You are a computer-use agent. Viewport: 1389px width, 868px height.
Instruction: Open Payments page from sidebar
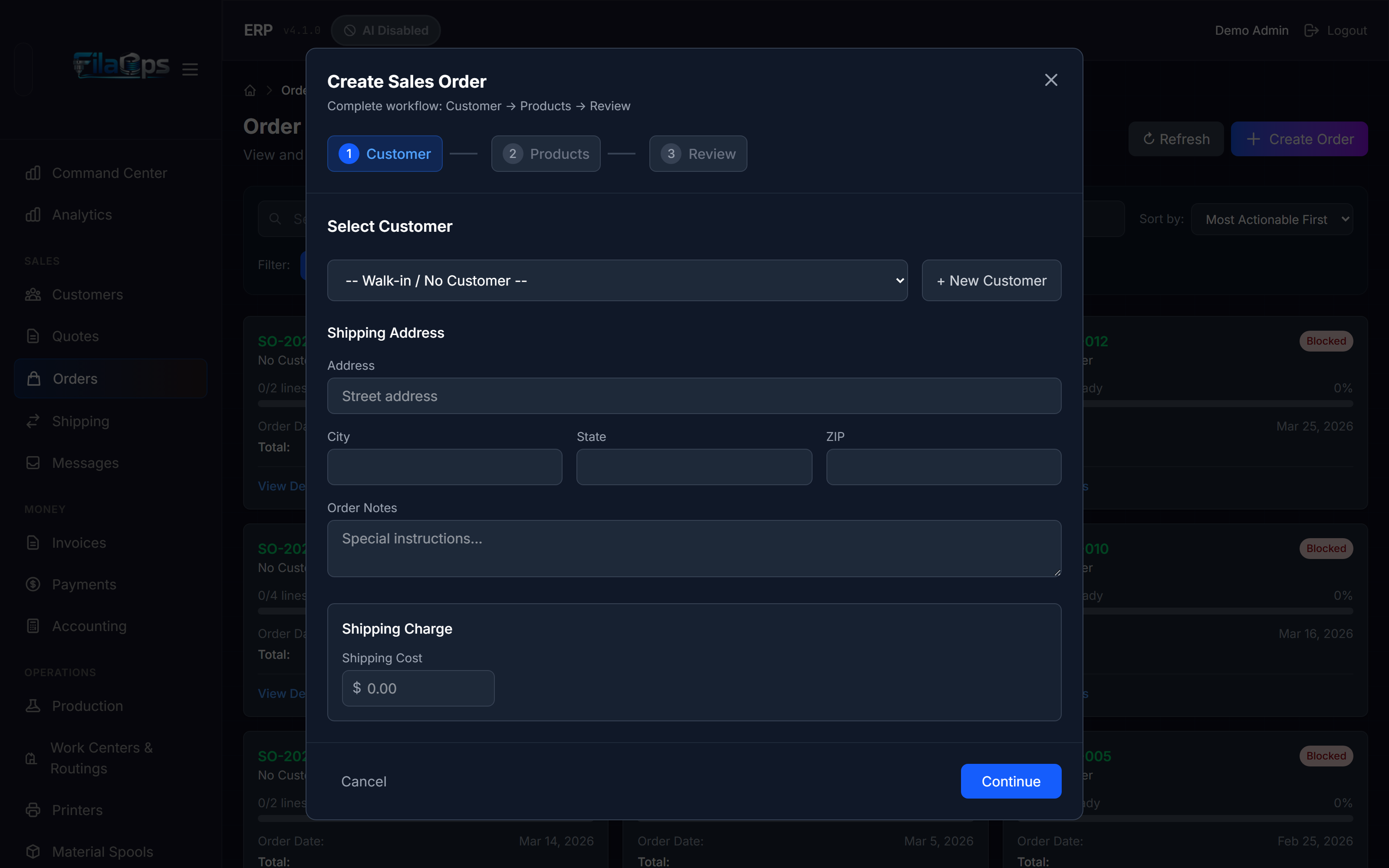(110, 584)
